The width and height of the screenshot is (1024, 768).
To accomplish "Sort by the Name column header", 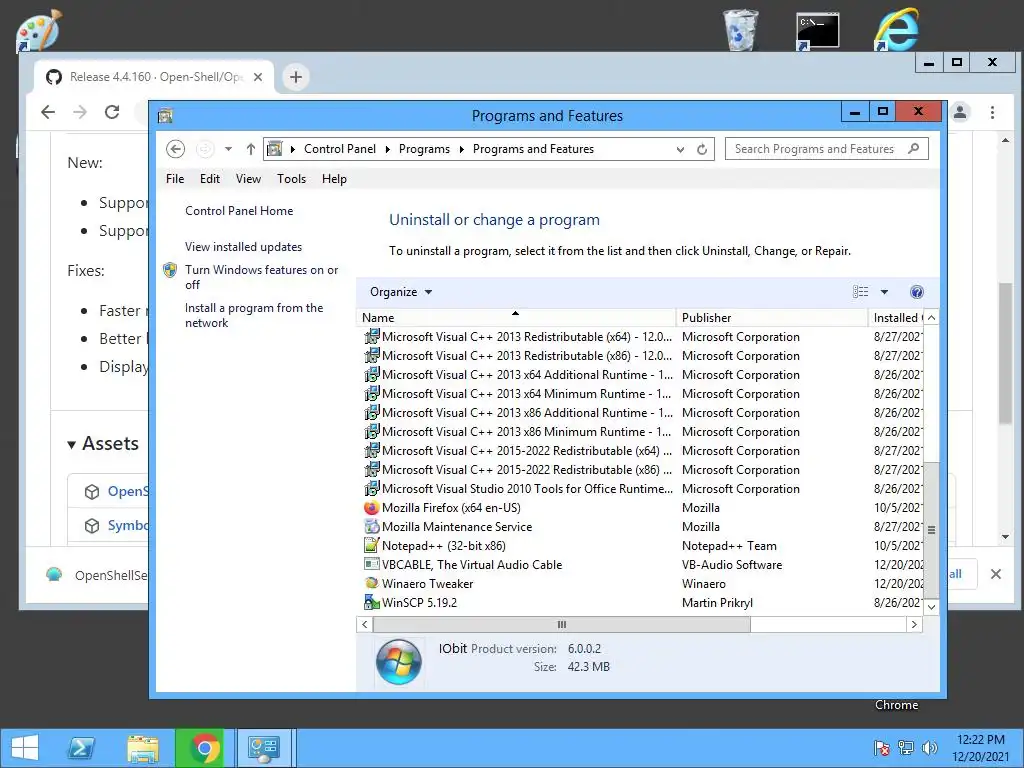I will [x=516, y=317].
